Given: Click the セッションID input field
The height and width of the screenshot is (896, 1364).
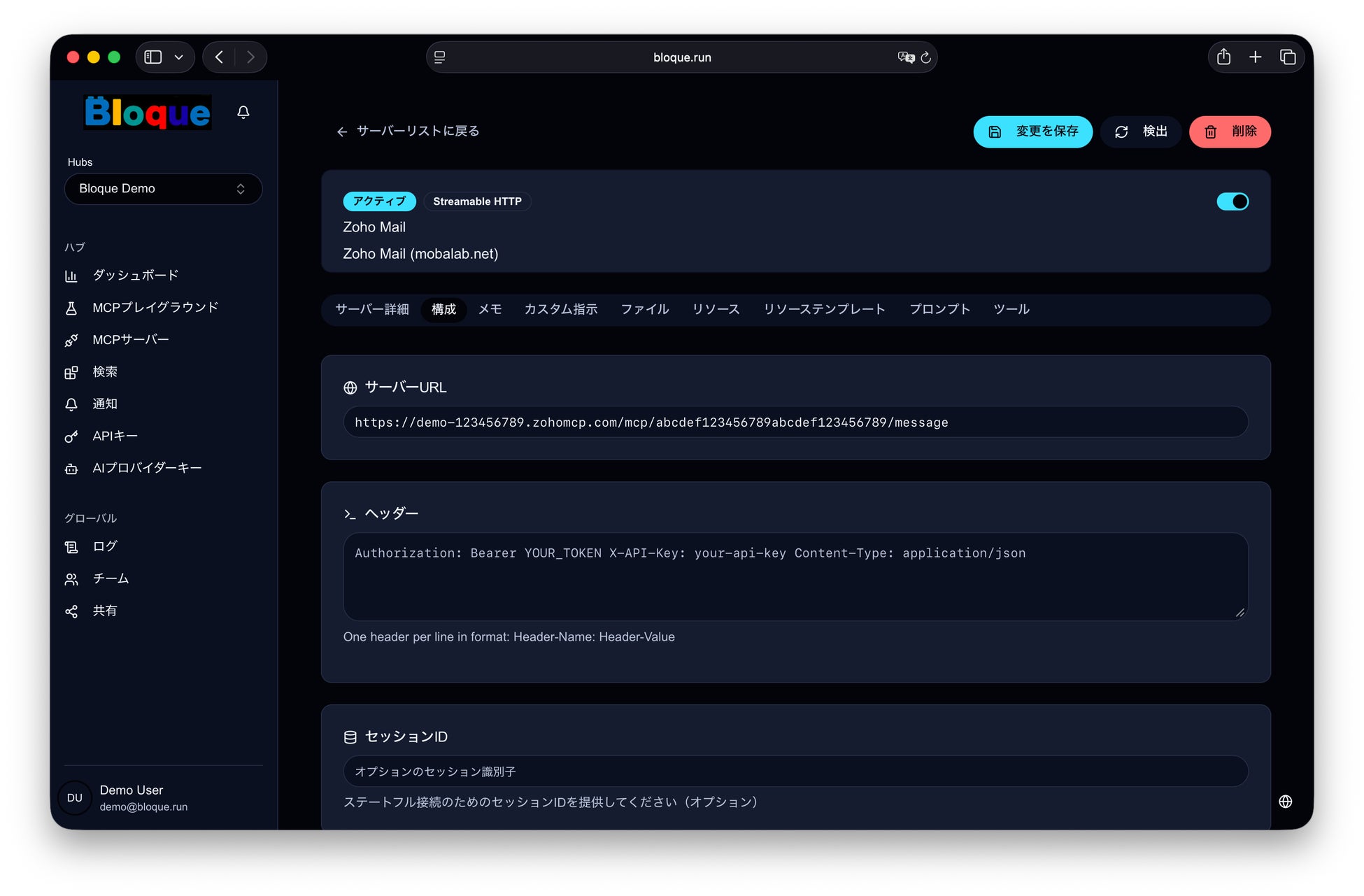Looking at the screenshot, I should point(795,771).
